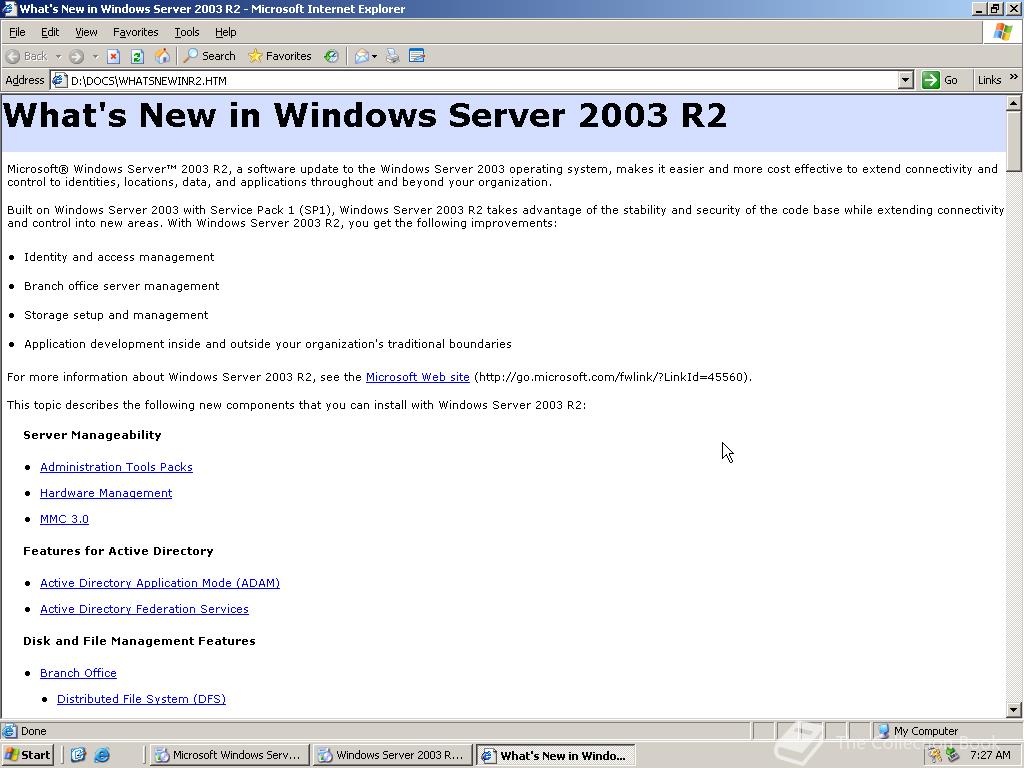Refresh the page with the Refresh icon

click(x=137, y=56)
